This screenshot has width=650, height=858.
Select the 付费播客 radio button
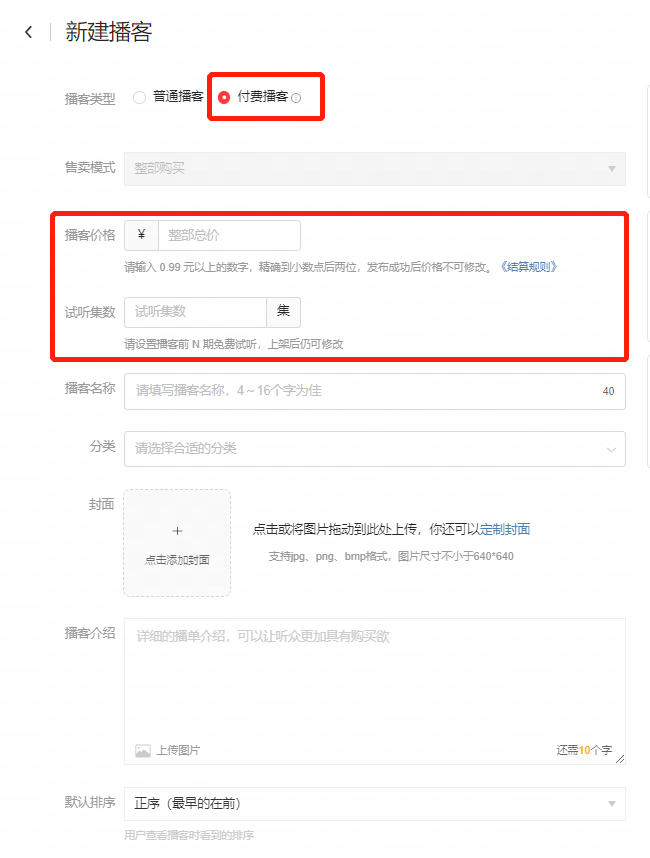224,97
